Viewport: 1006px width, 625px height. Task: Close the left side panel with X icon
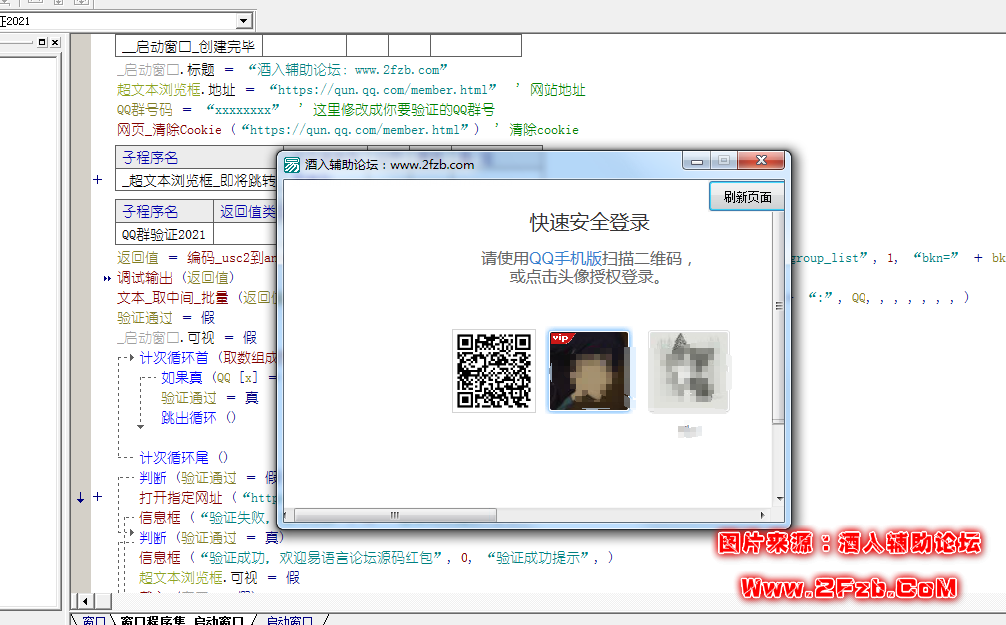click(x=55, y=43)
